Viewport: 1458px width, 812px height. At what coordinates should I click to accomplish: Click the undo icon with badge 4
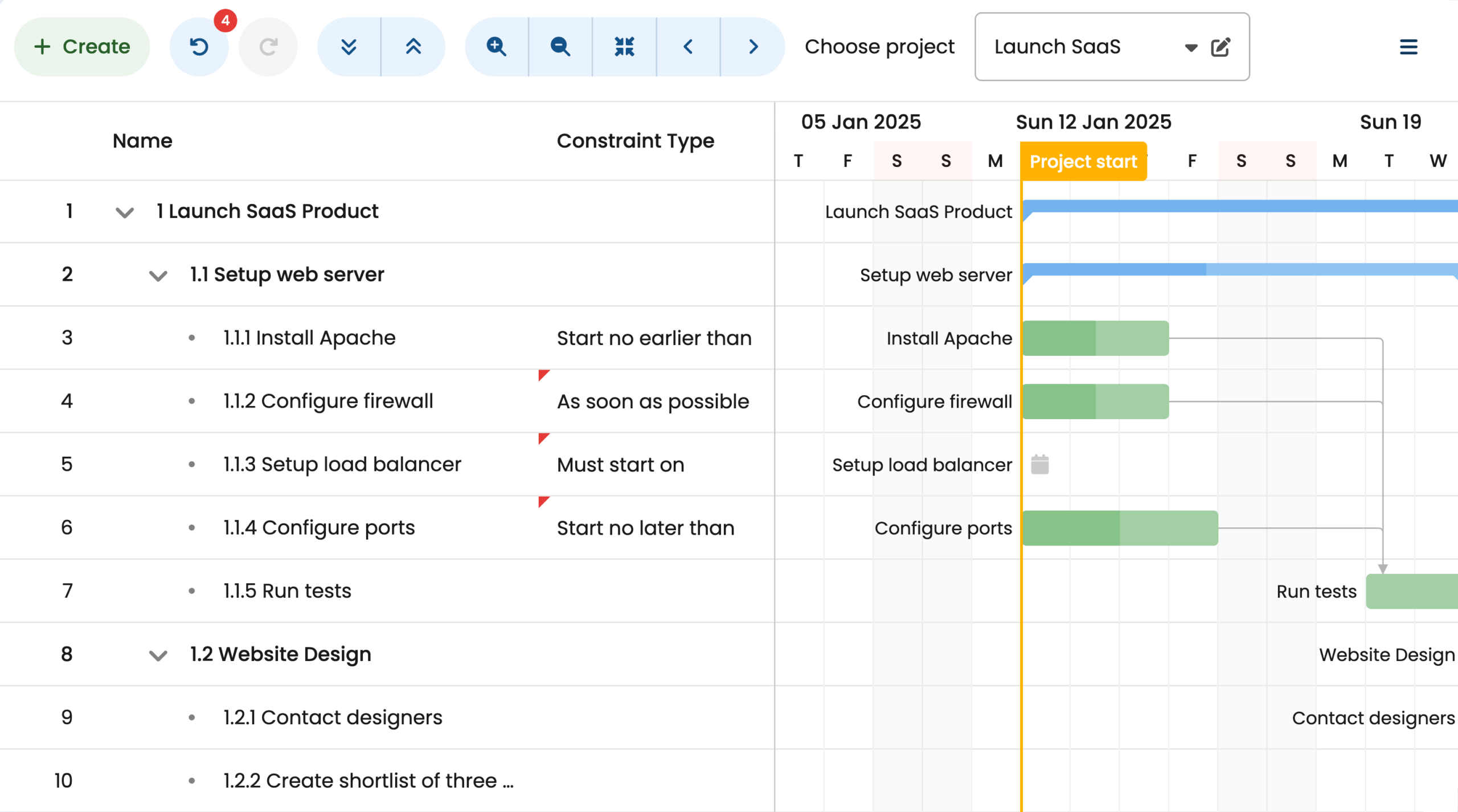click(199, 47)
